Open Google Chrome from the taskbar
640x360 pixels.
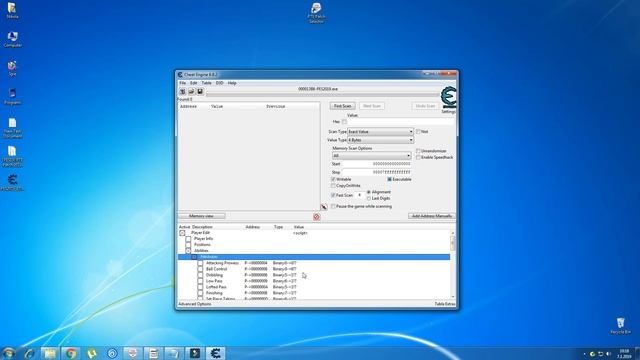coord(71,353)
